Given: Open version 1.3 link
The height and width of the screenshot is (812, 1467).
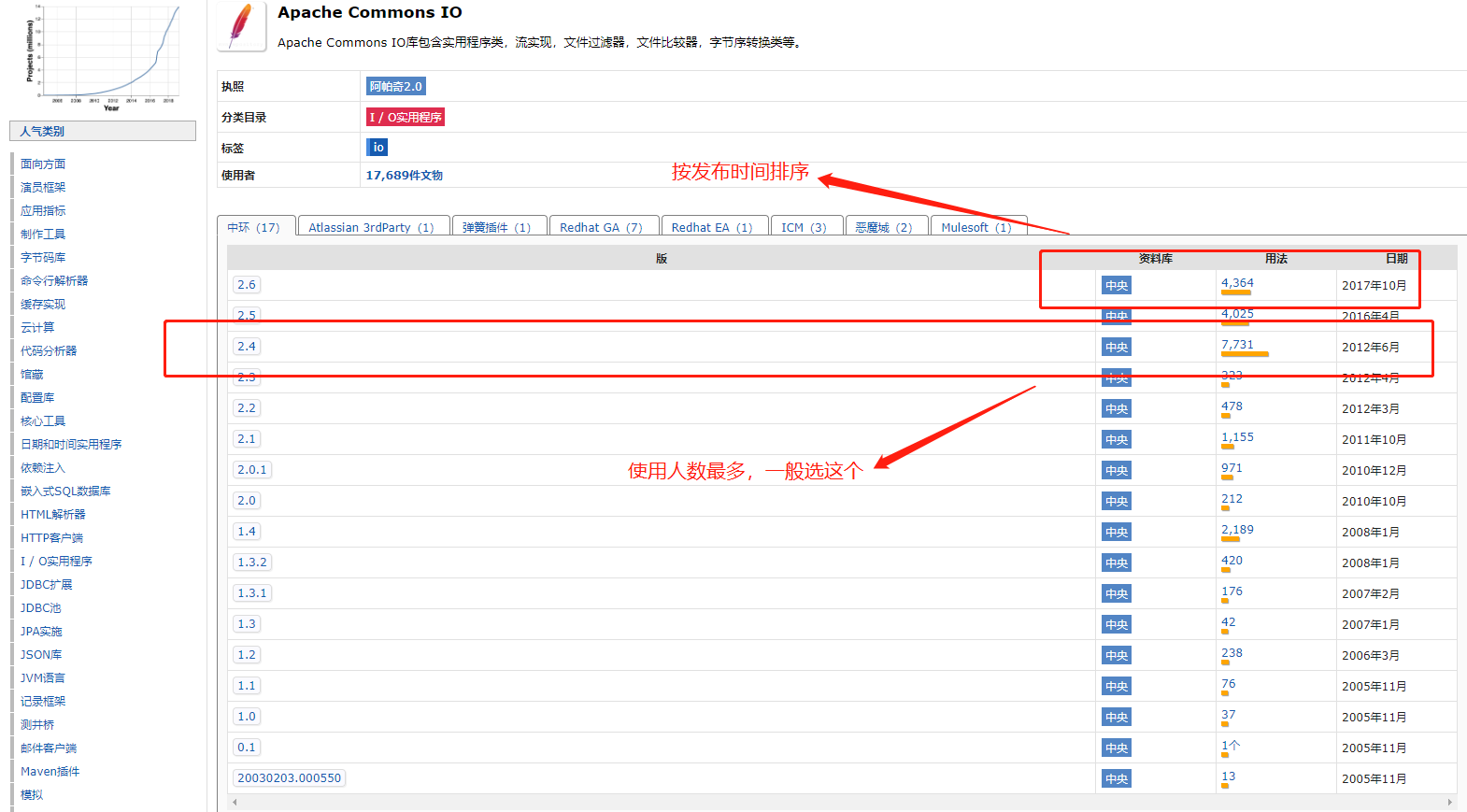Looking at the screenshot, I should coord(247,624).
